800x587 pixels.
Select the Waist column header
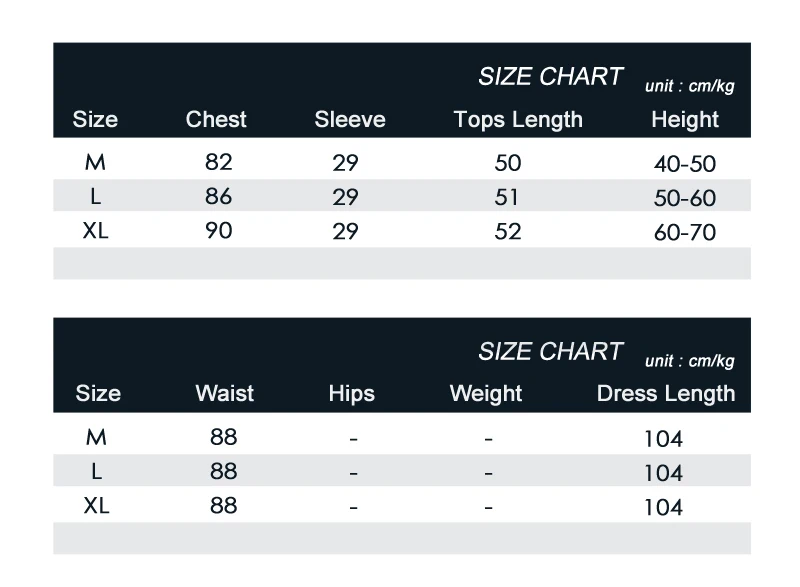tap(224, 394)
